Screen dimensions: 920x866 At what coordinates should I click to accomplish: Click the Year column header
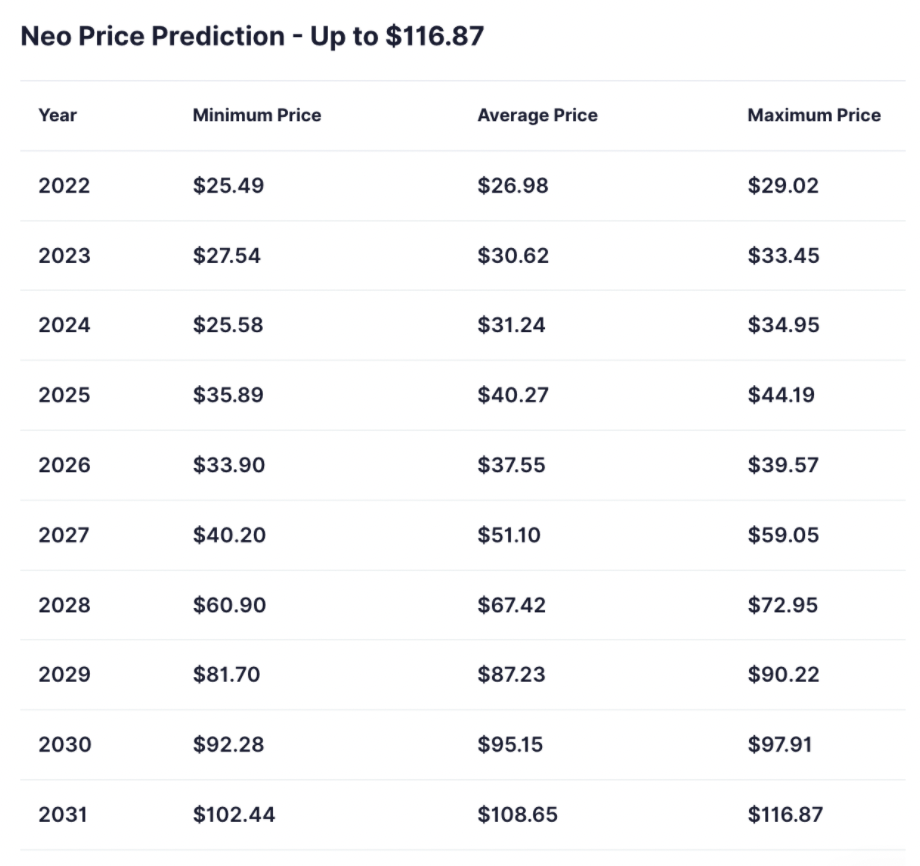58,115
